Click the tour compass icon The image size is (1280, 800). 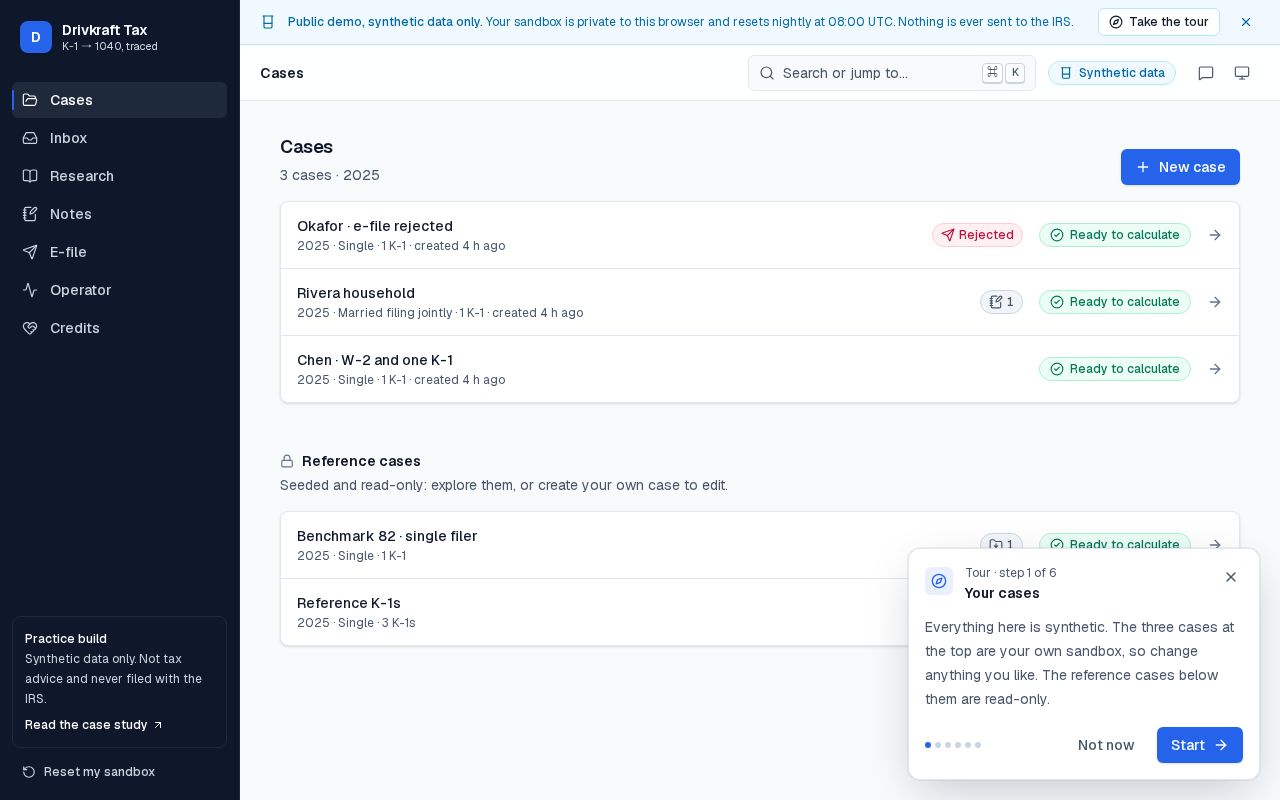pos(939,581)
